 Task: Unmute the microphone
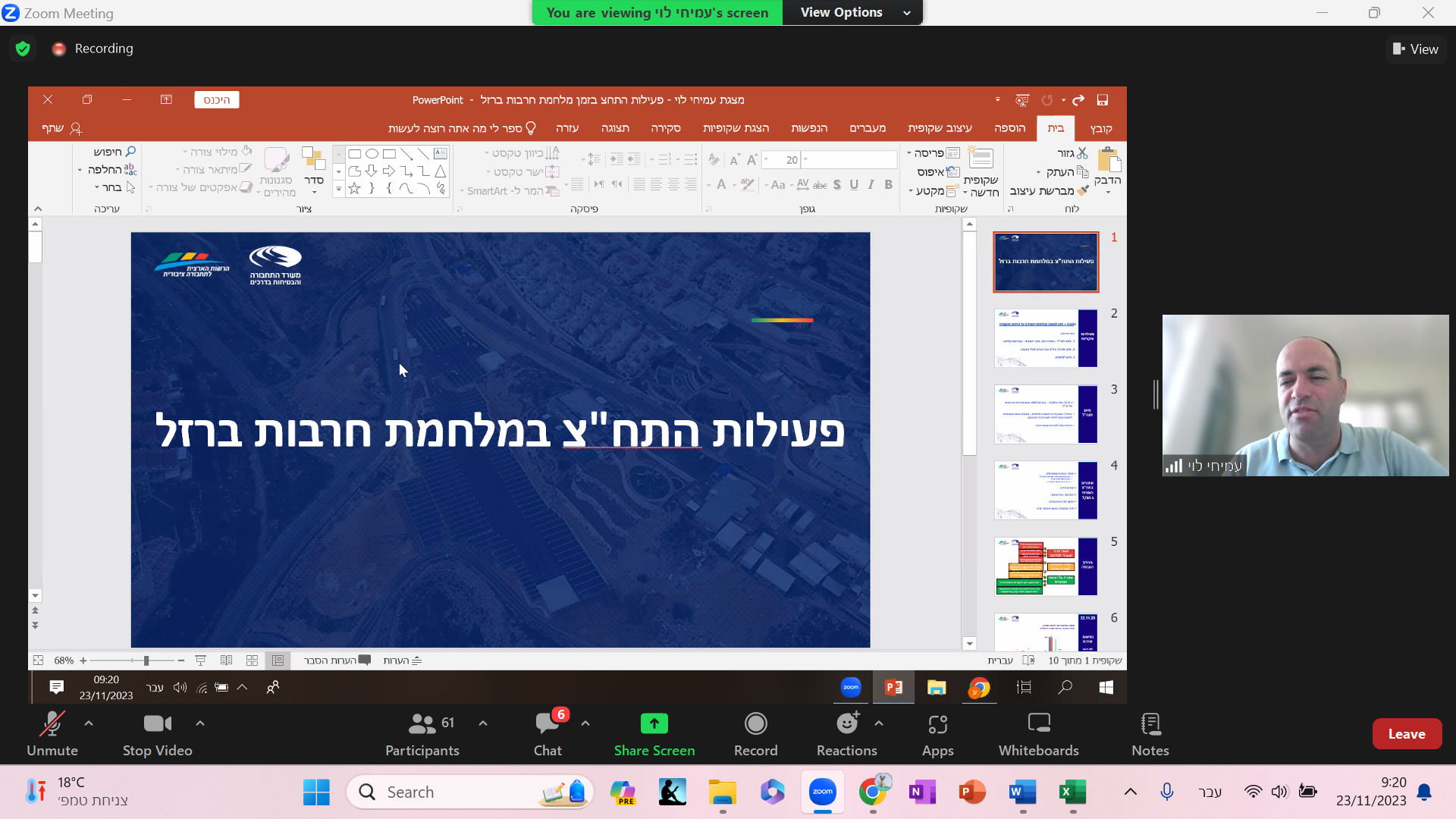[52, 724]
